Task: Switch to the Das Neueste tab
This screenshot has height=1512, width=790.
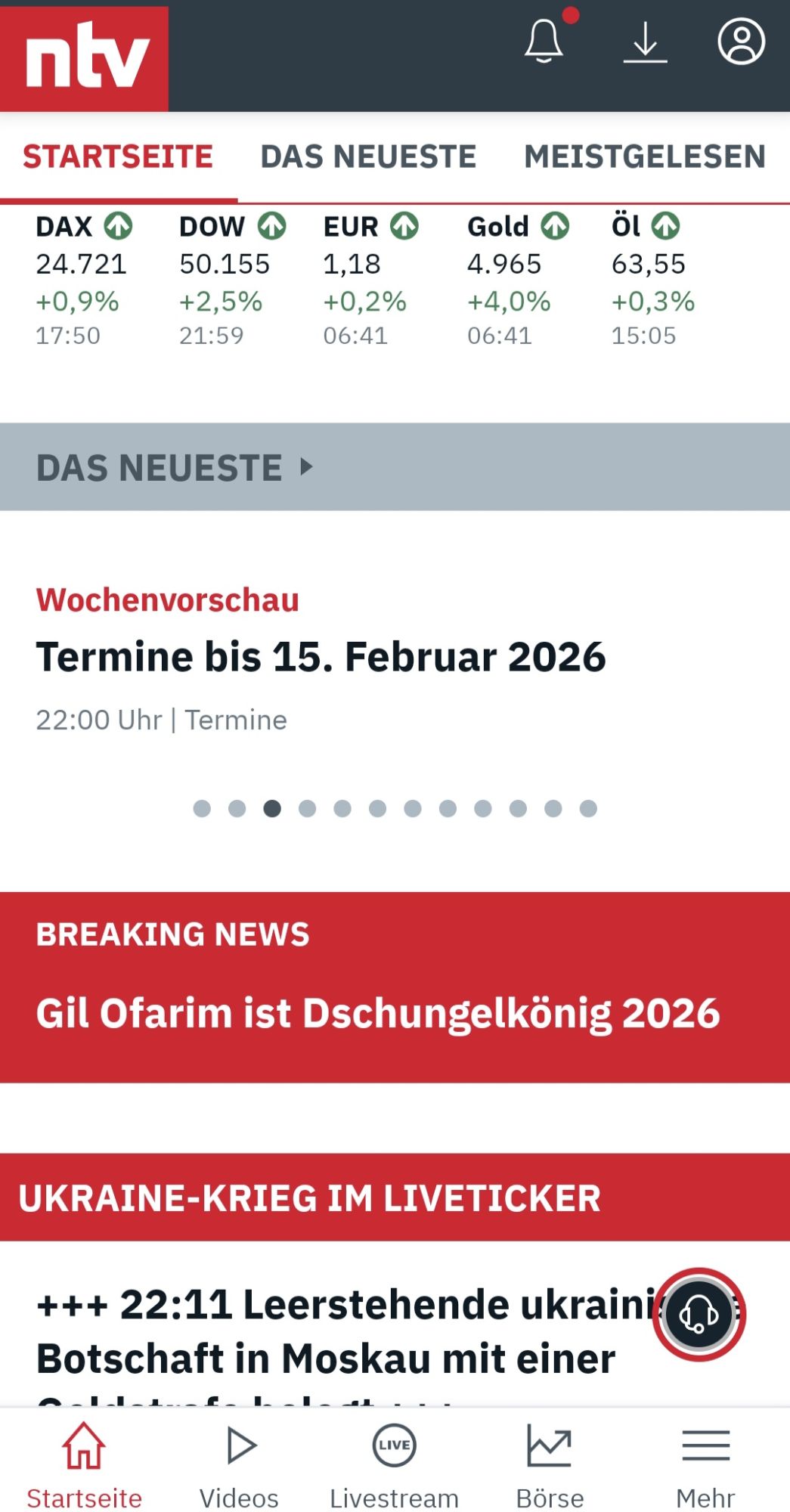Action: click(x=368, y=157)
